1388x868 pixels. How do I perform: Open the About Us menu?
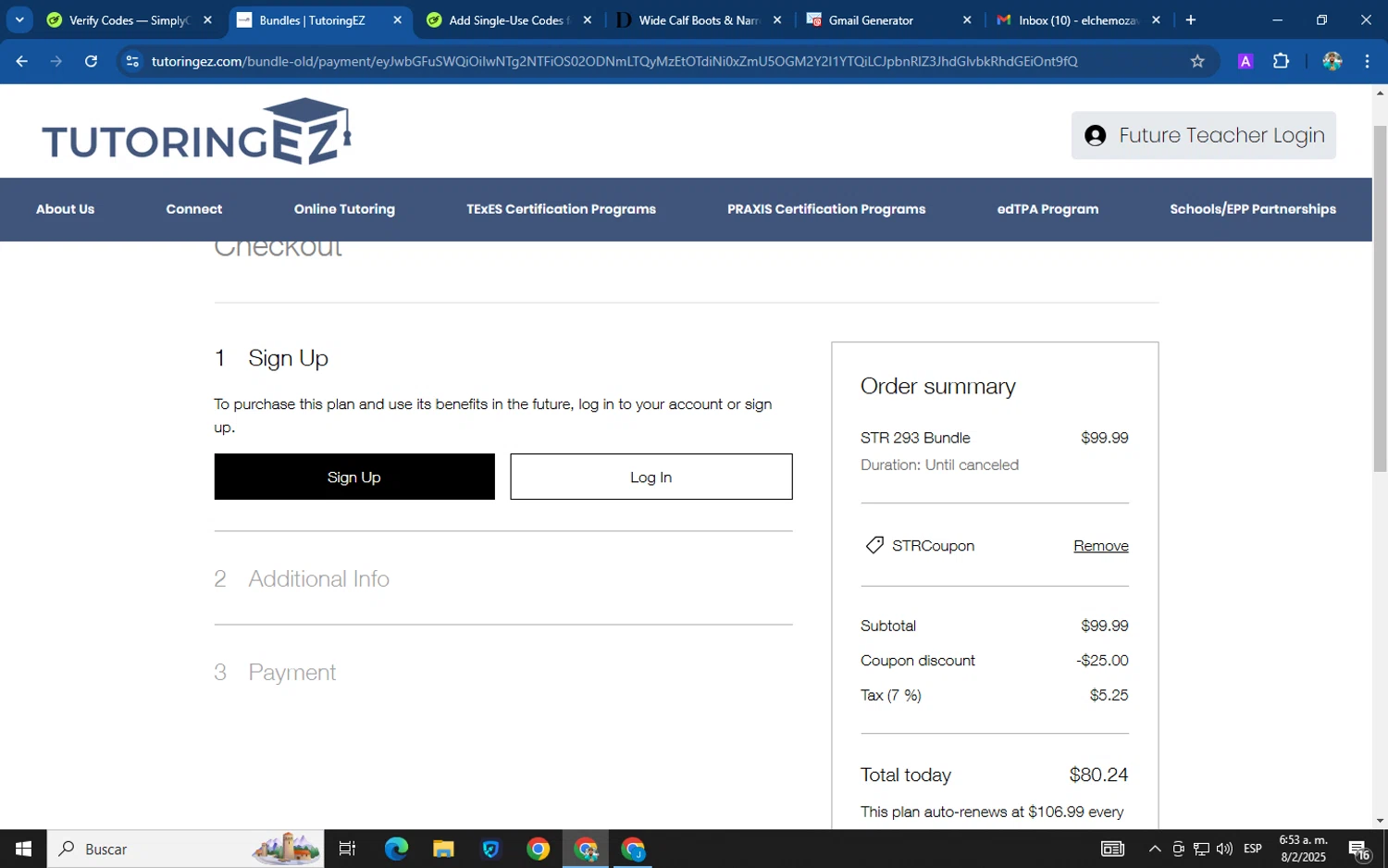(x=65, y=209)
